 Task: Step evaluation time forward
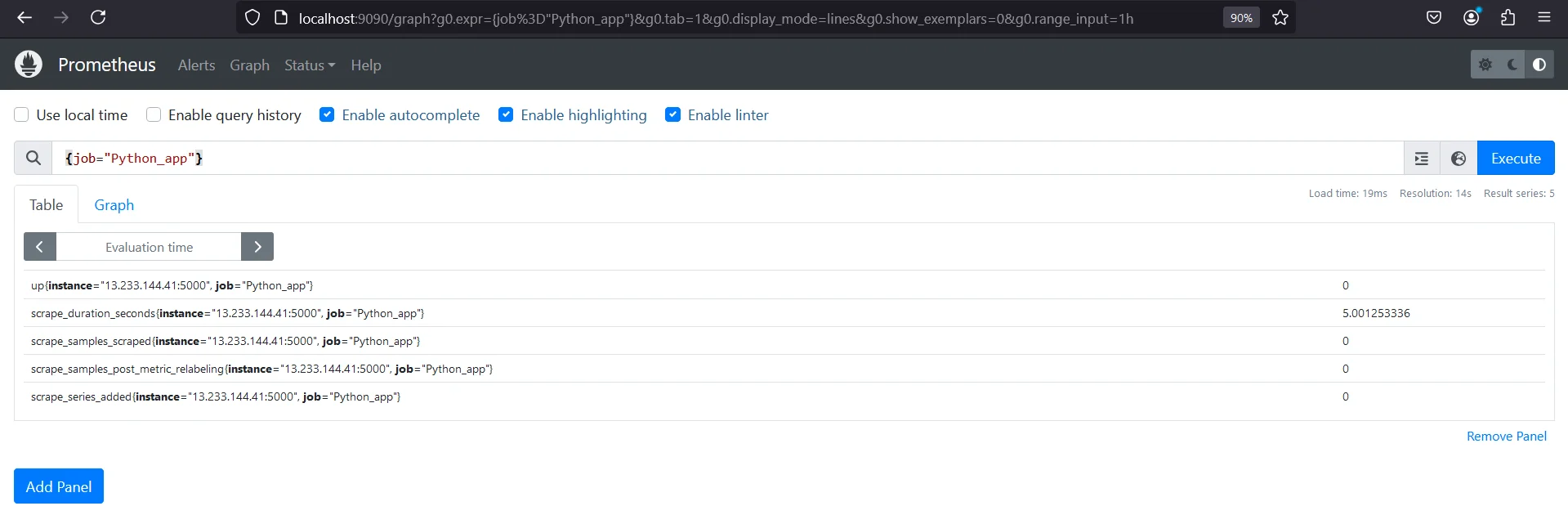[257, 247]
